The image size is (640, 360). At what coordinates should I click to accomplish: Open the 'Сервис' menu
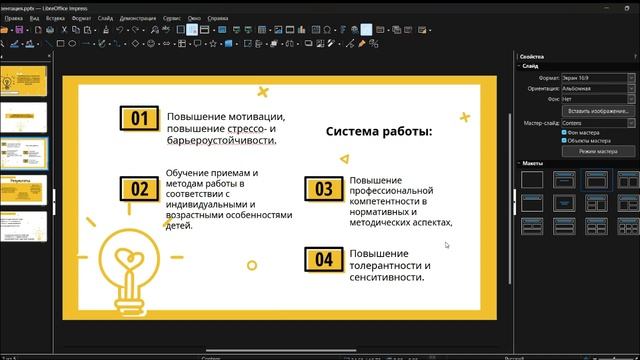(x=172, y=18)
